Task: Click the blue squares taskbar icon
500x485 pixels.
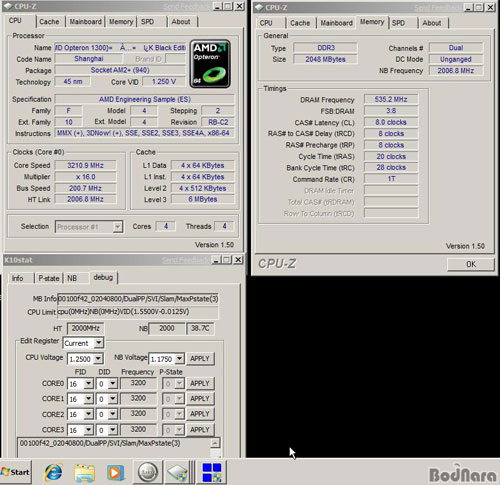Action: click(212, 472)
